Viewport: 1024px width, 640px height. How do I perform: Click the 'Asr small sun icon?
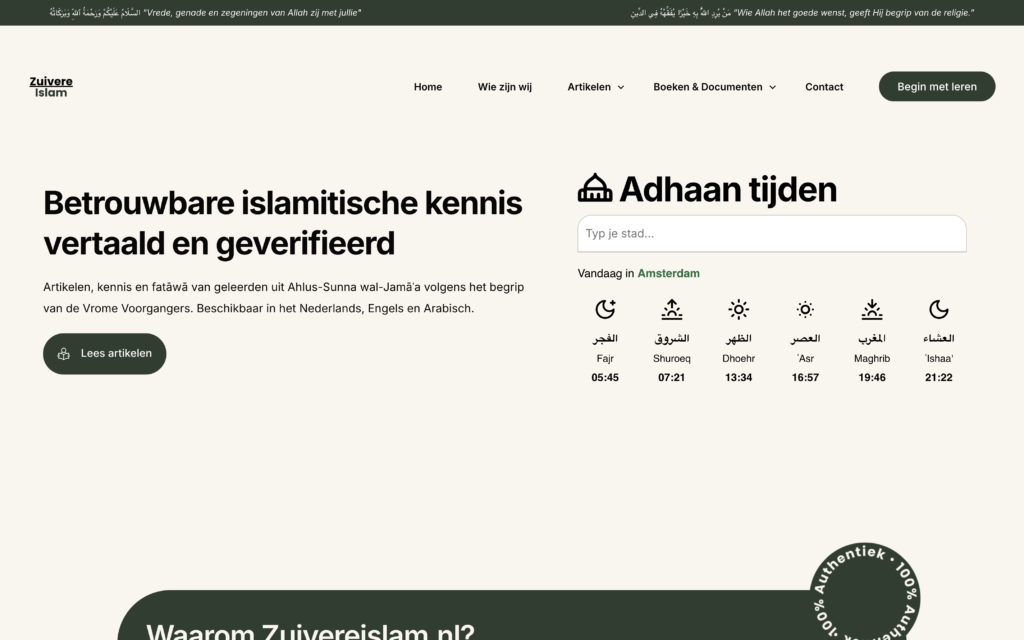coord(805,309)
